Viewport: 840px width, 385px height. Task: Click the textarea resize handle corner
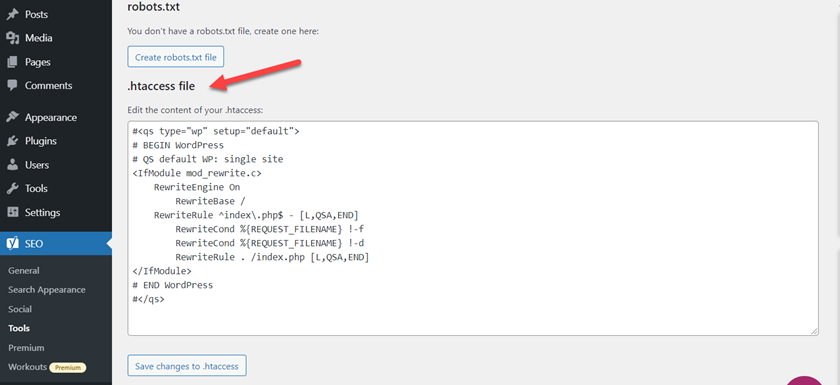tap(814, 331)
